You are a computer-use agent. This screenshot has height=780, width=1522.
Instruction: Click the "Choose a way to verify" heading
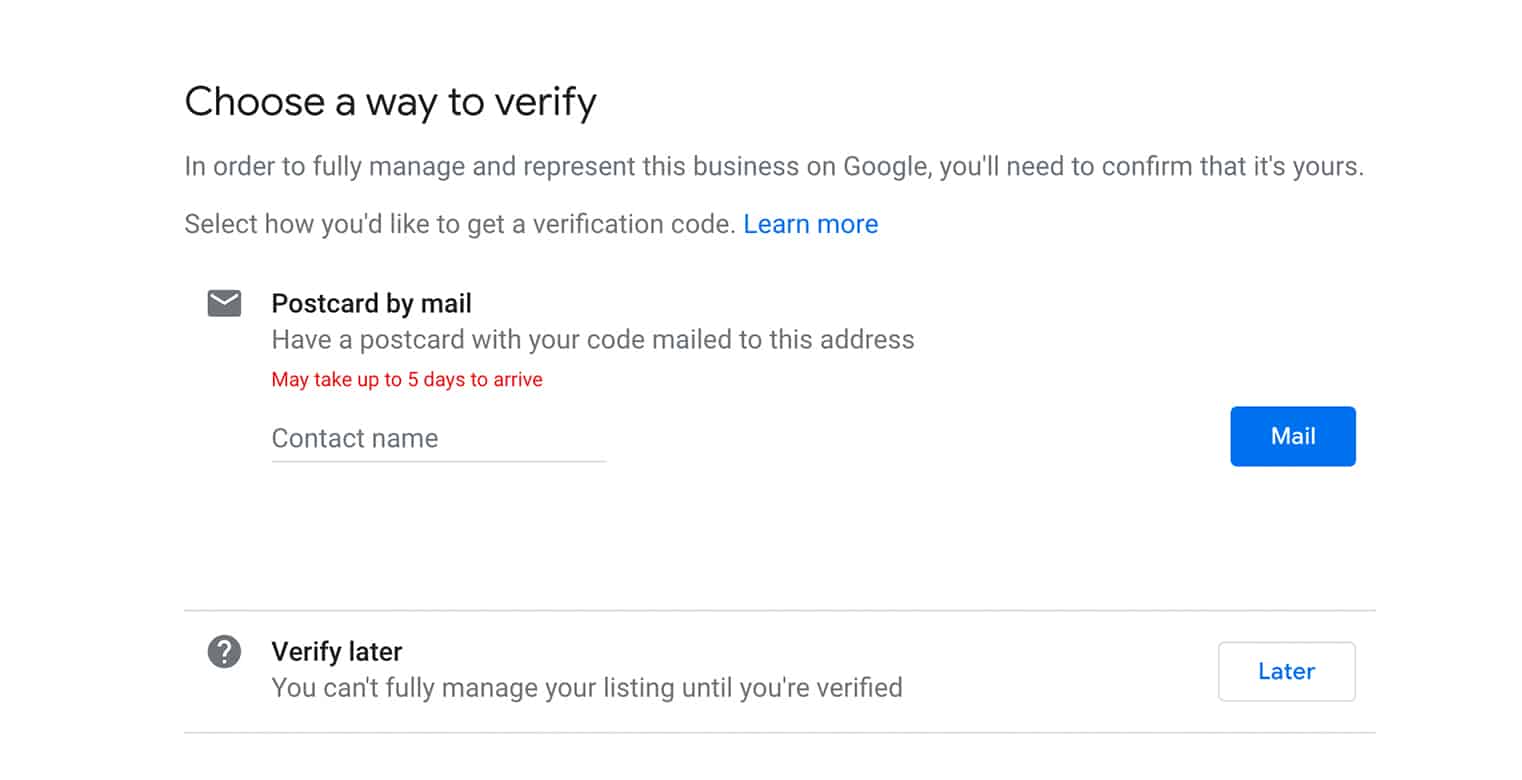point(390,102)
